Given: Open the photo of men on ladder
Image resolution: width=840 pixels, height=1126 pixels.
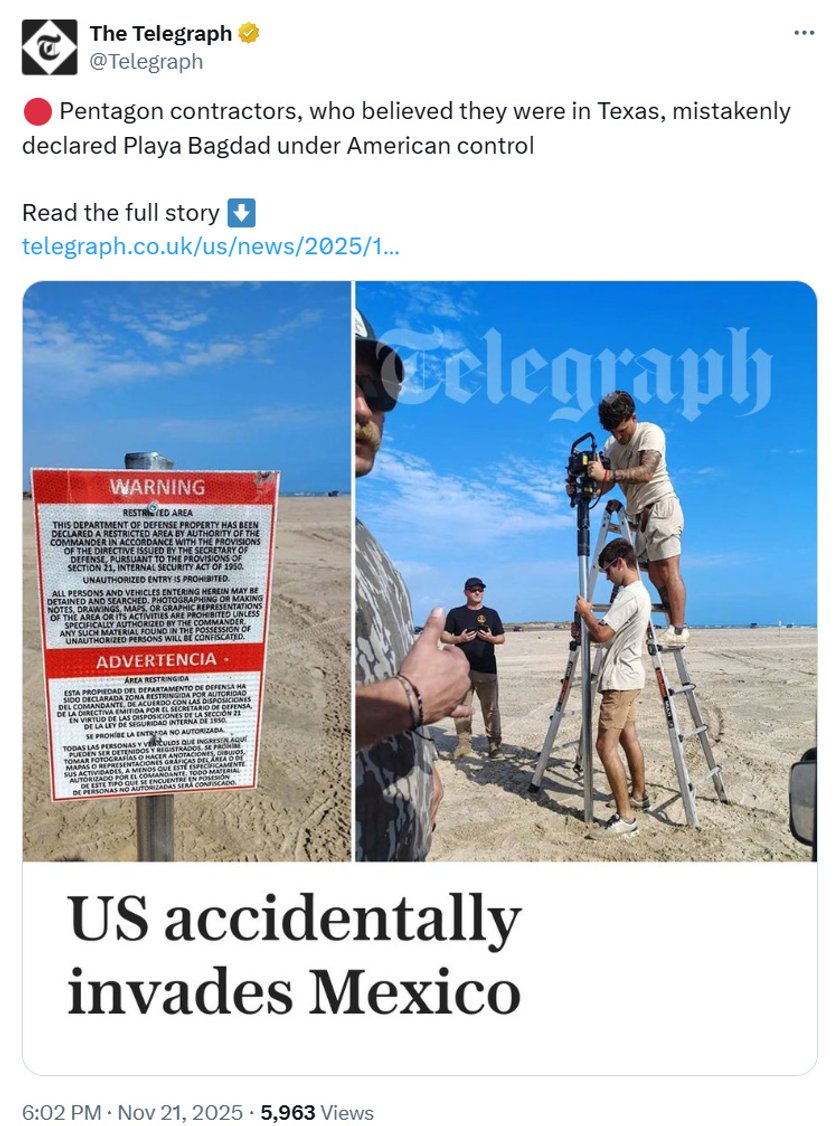Looking at the screenshot, I should click(x=586, y=571).
